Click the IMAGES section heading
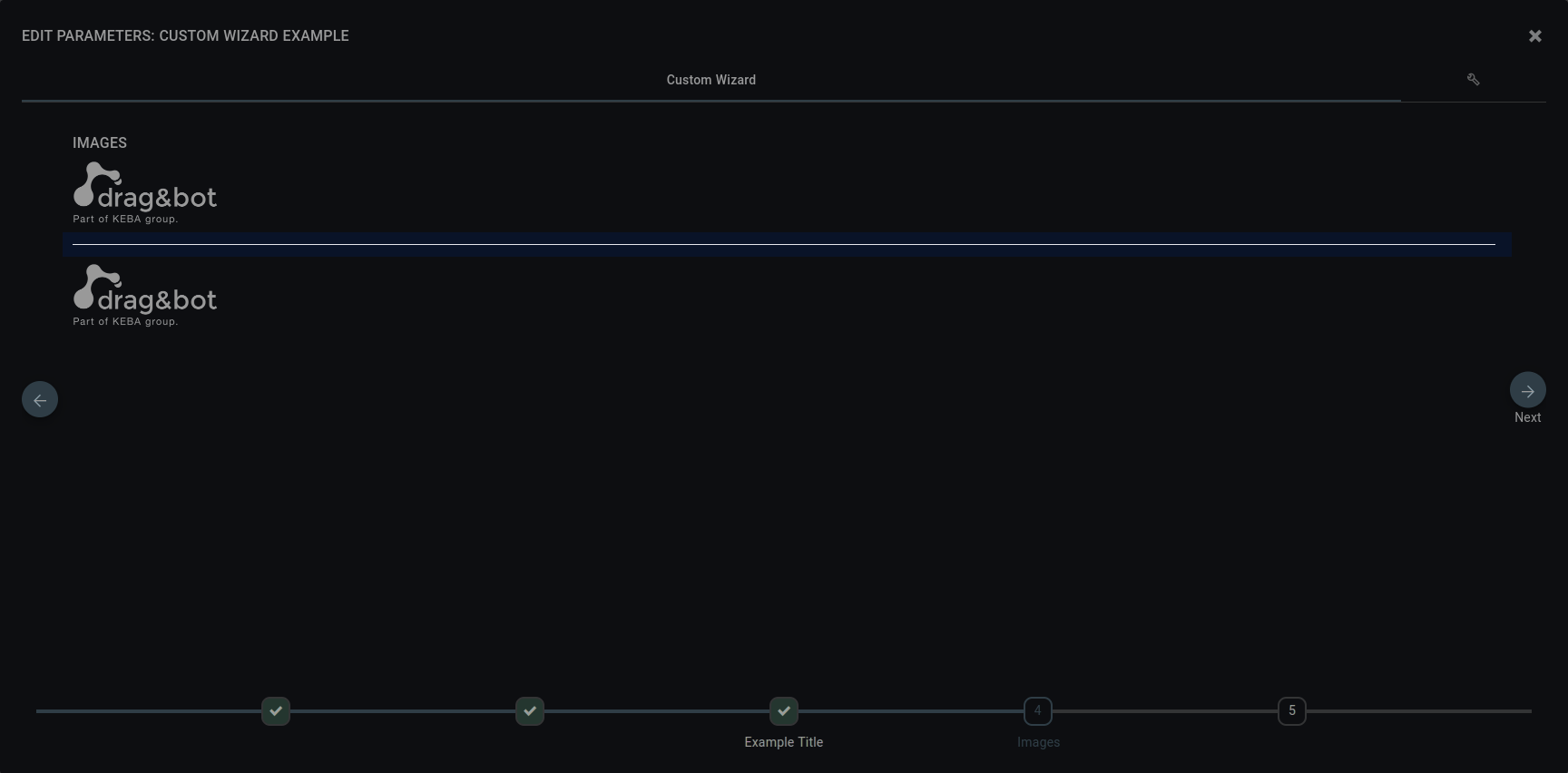Viewport: 1568px width, 773px height. 100,143
